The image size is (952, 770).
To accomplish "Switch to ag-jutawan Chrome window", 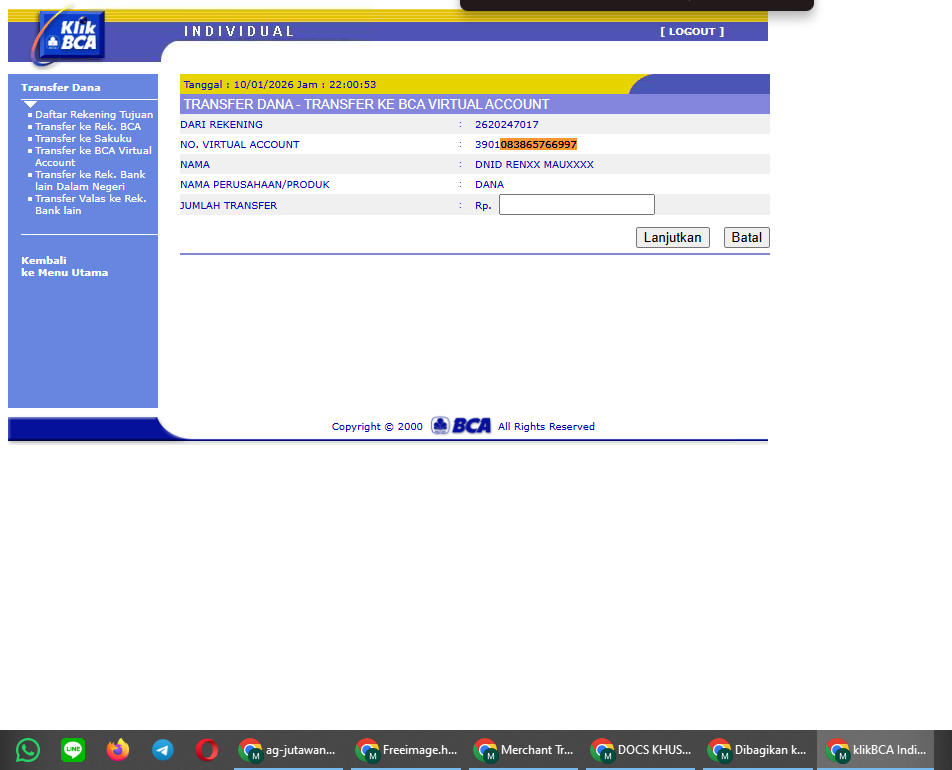I will [x=288, y=750].
